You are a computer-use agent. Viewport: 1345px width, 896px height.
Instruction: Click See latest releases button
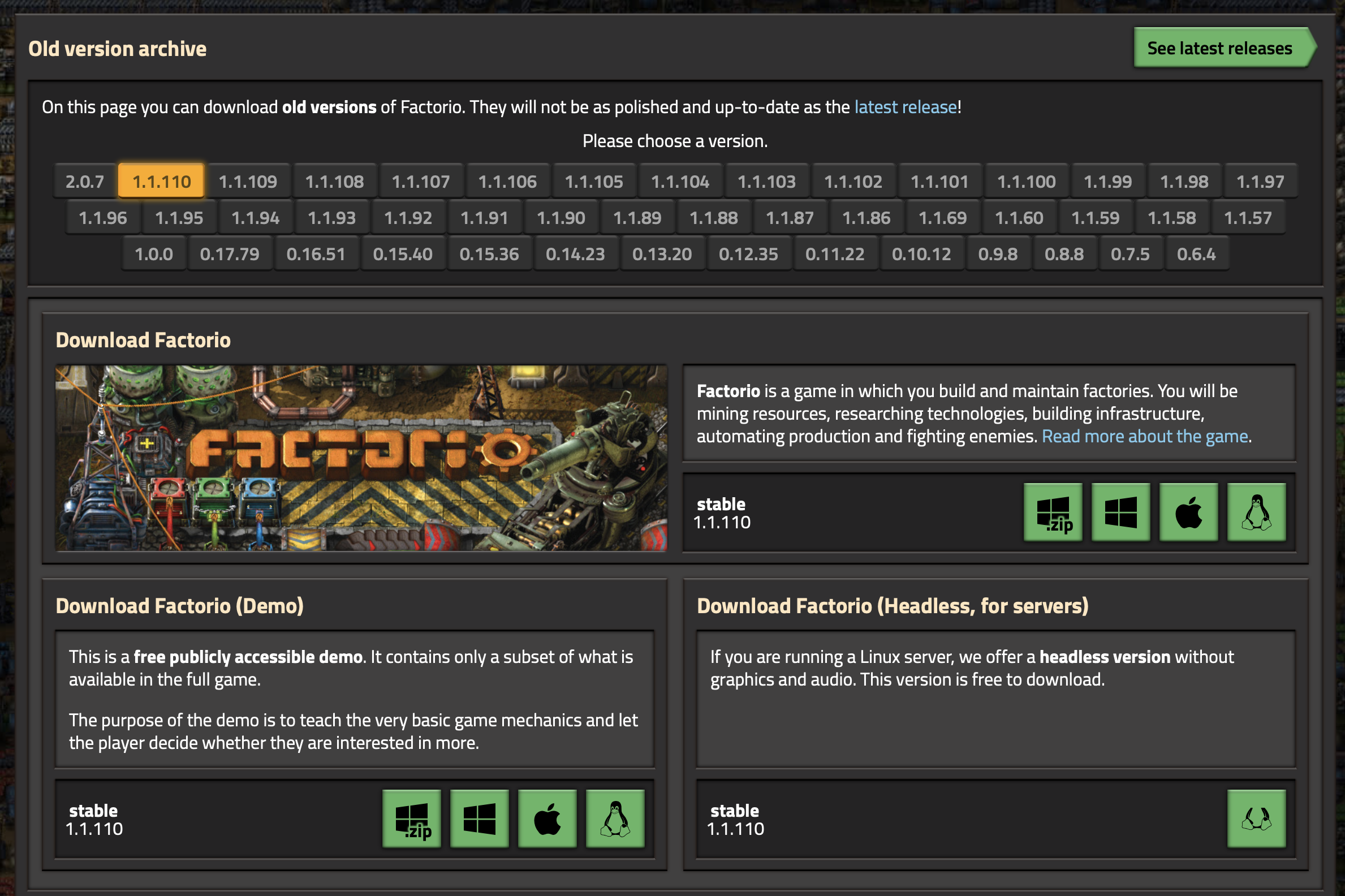click(x=1225, y=48)
